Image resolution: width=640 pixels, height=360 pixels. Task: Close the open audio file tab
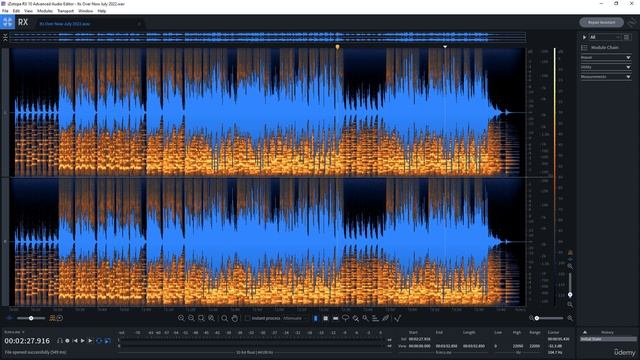[x=139, y=24]
